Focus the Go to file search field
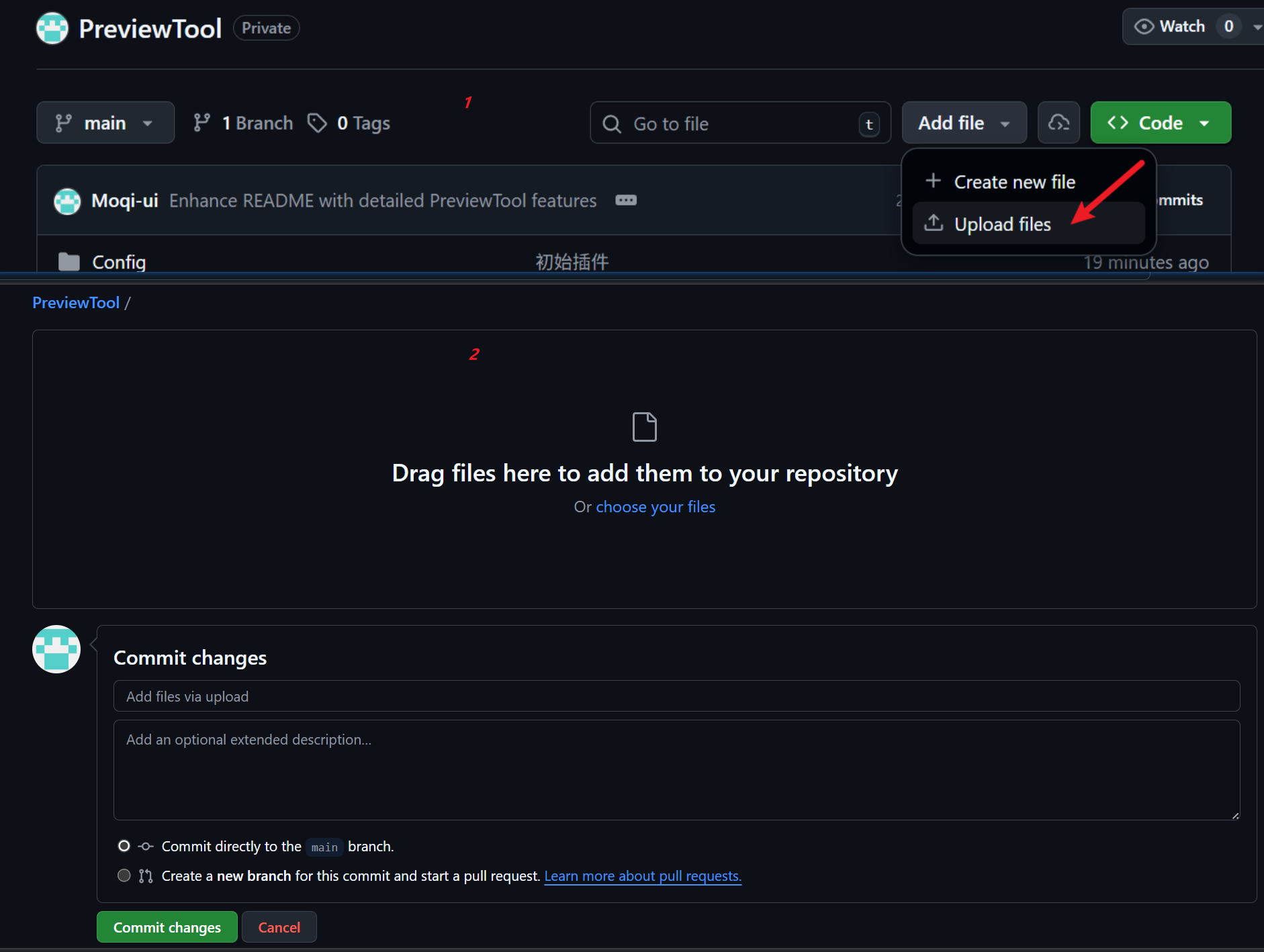The image size is (1264, 952). coord(740,123)
